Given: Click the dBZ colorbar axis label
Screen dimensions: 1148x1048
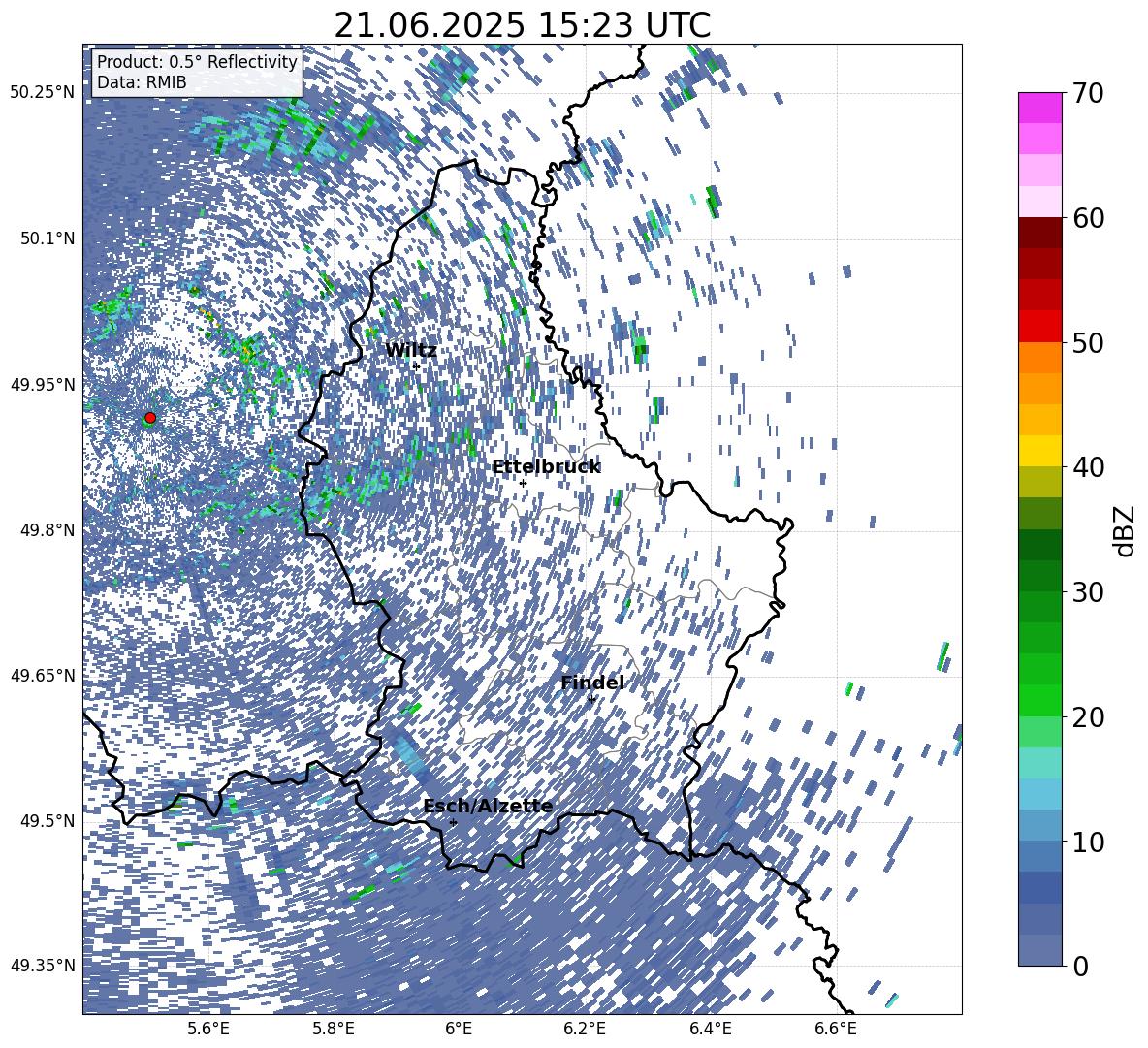Looking at the screenshot, I should tap(1126, 530).
